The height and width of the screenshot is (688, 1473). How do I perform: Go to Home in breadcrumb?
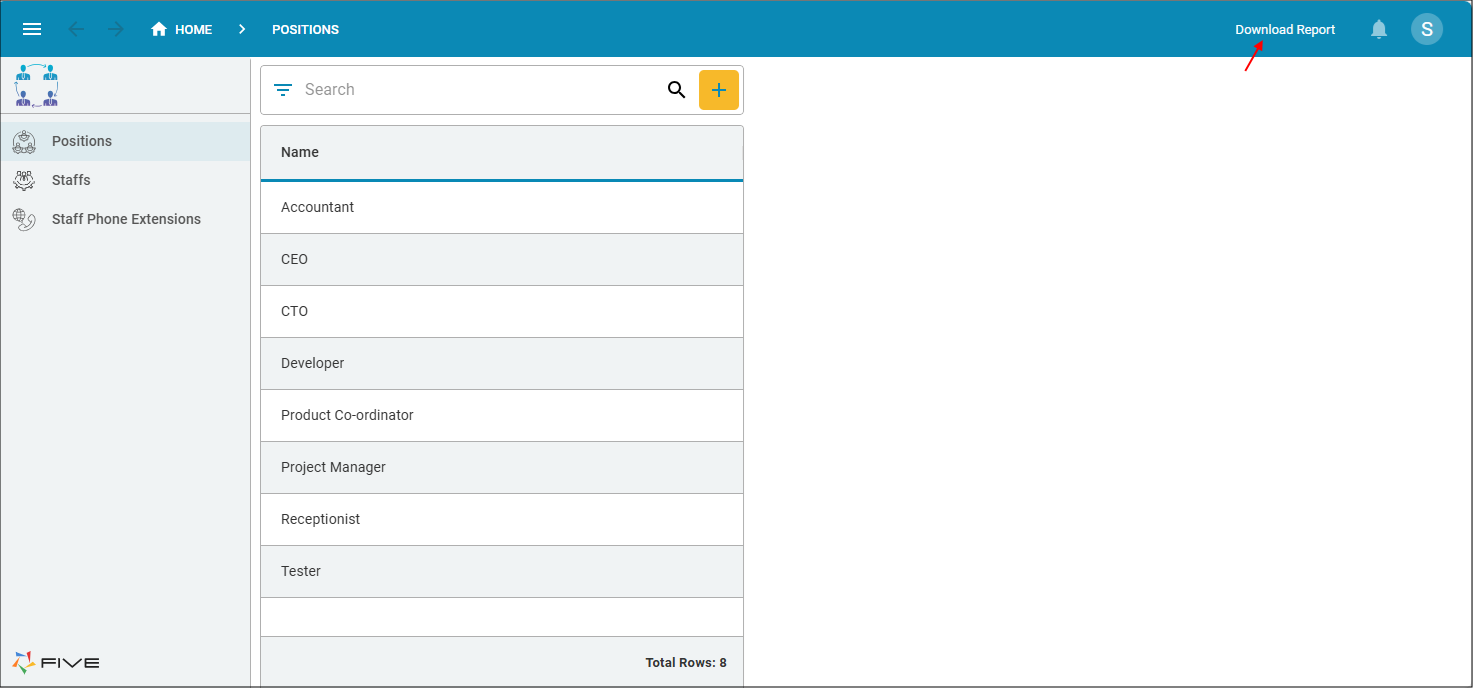coord(182,29)
